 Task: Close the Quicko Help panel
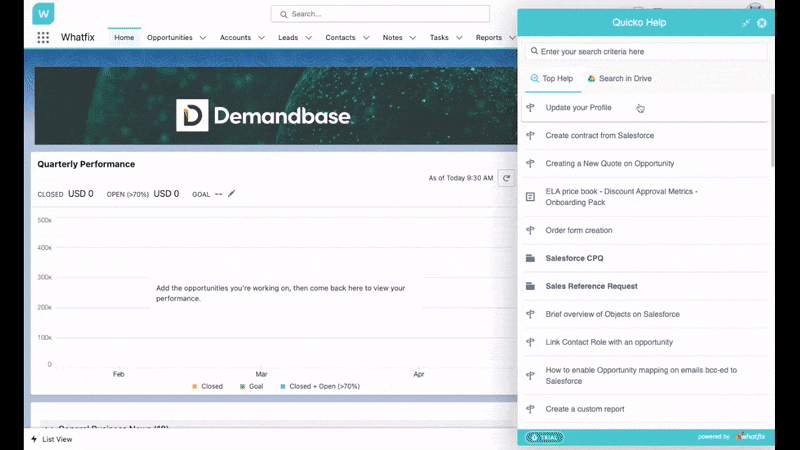coord(762,23)
